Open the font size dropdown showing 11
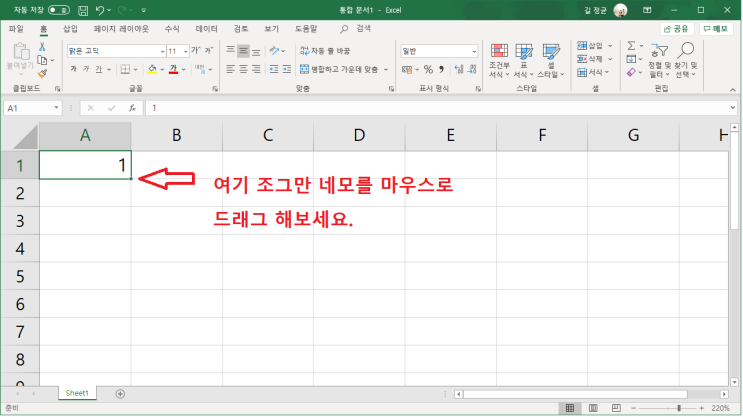This screenshot has height=417, width=743. pos(185,51)
